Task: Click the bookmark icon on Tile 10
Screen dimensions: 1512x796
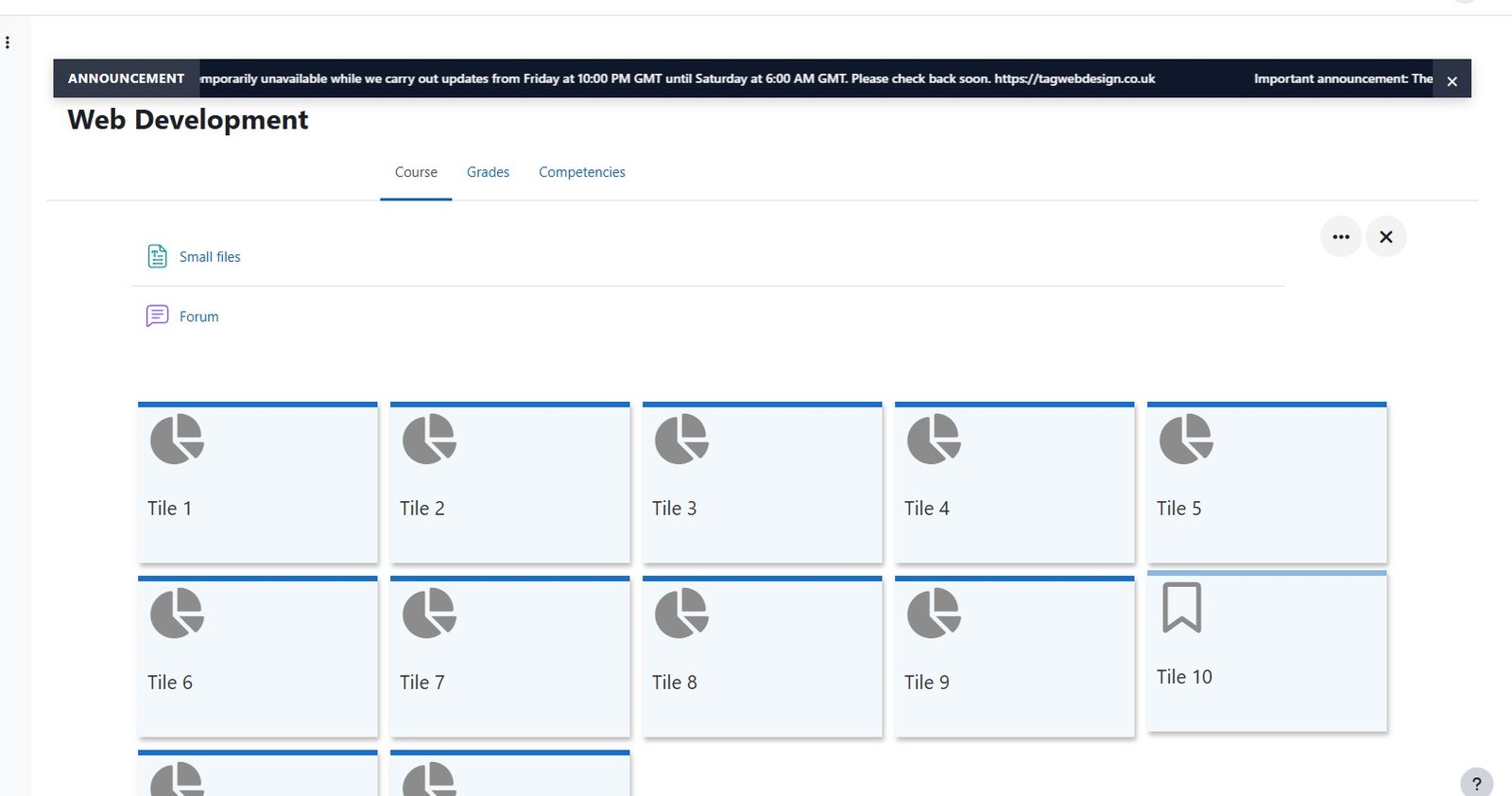Action: coord(1181,607)
